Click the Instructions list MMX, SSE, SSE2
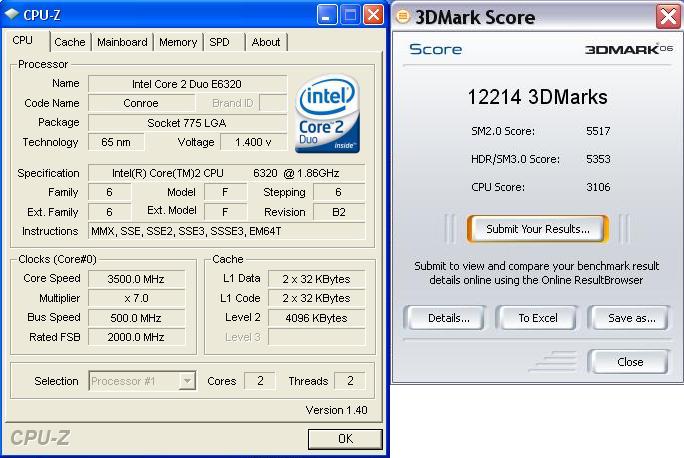 pos(226,231)
